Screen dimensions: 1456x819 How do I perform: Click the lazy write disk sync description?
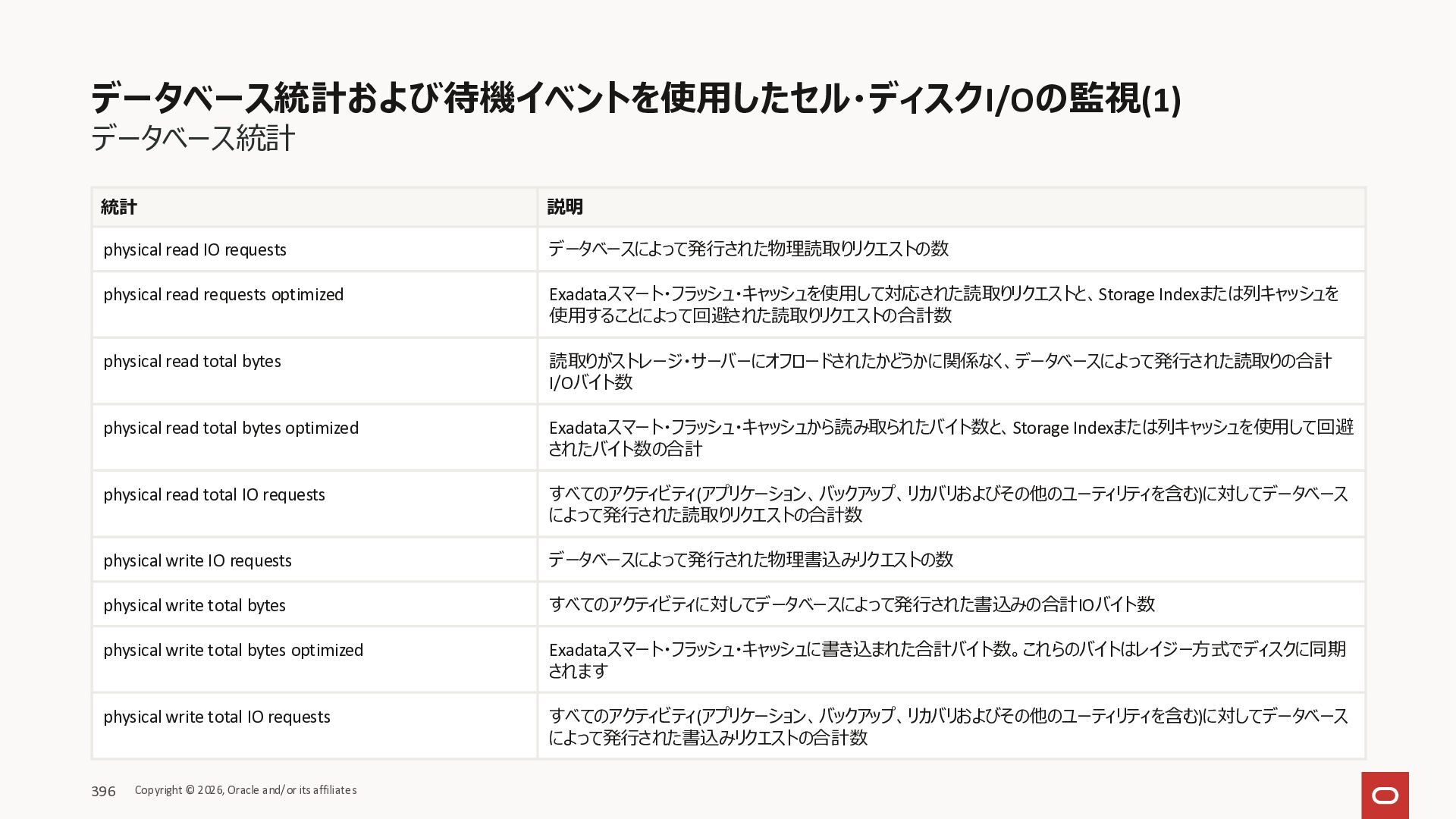[946, 660]
